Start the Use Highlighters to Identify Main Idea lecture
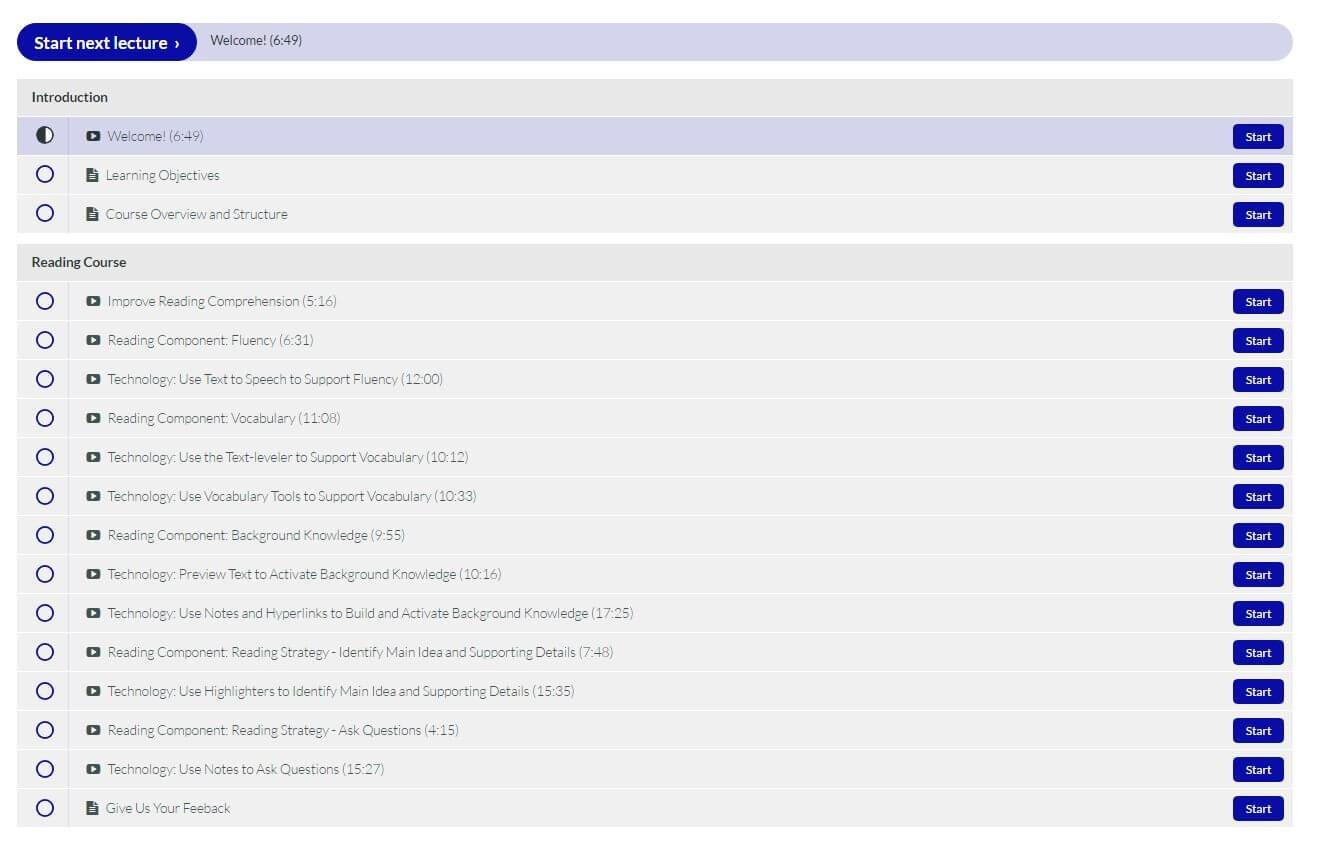Screen dimensions: 1319x850 [x=1257, y=692]
